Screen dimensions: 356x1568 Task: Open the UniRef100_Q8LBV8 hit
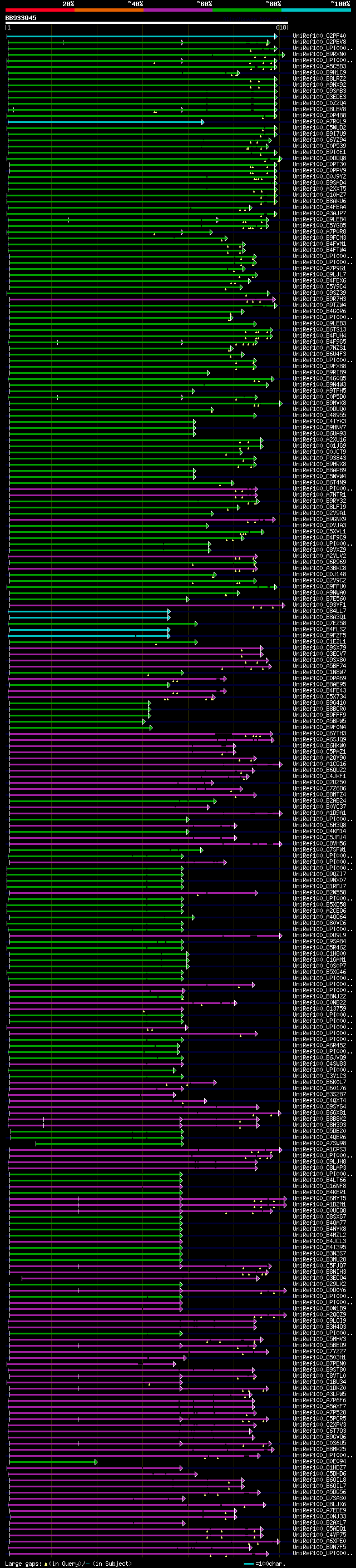319,109
